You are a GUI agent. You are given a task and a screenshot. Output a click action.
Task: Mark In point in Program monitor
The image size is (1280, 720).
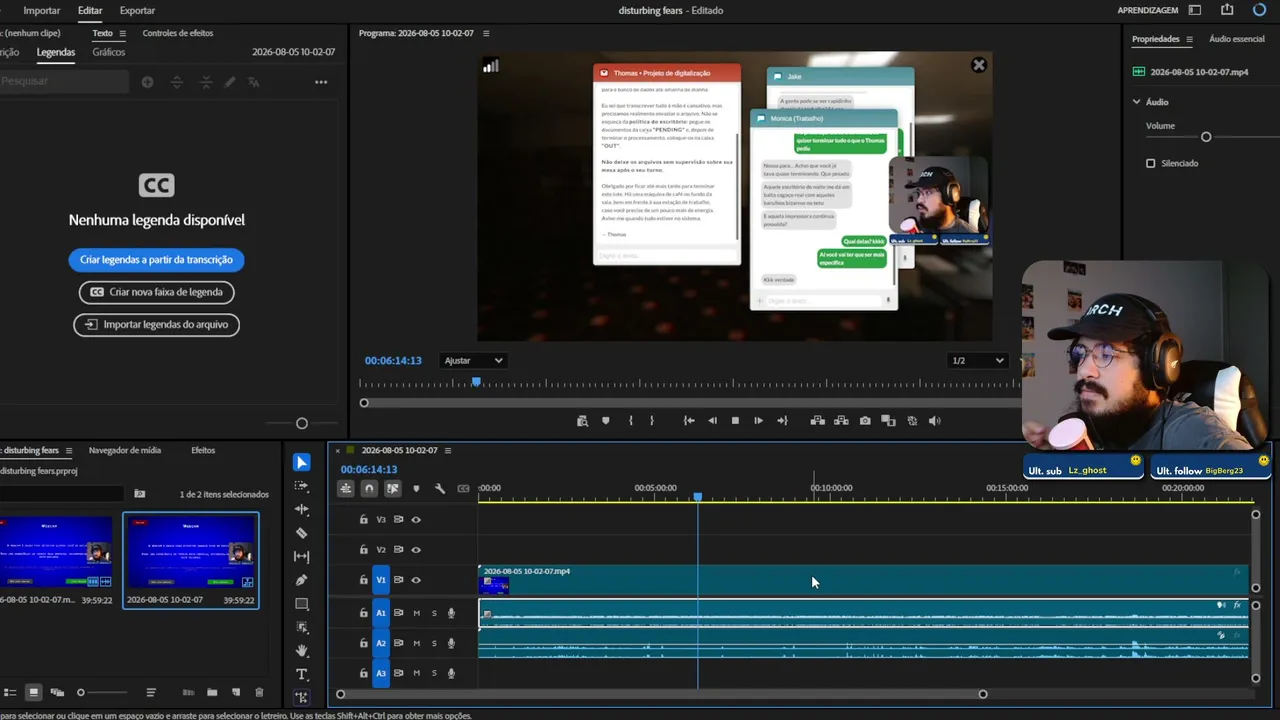[630, 421]
